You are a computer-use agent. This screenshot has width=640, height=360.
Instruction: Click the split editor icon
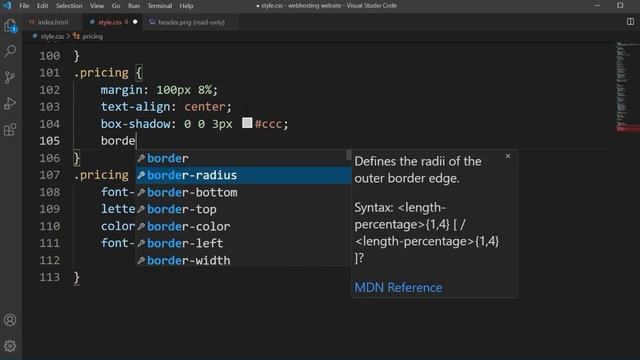coord(630,22)
